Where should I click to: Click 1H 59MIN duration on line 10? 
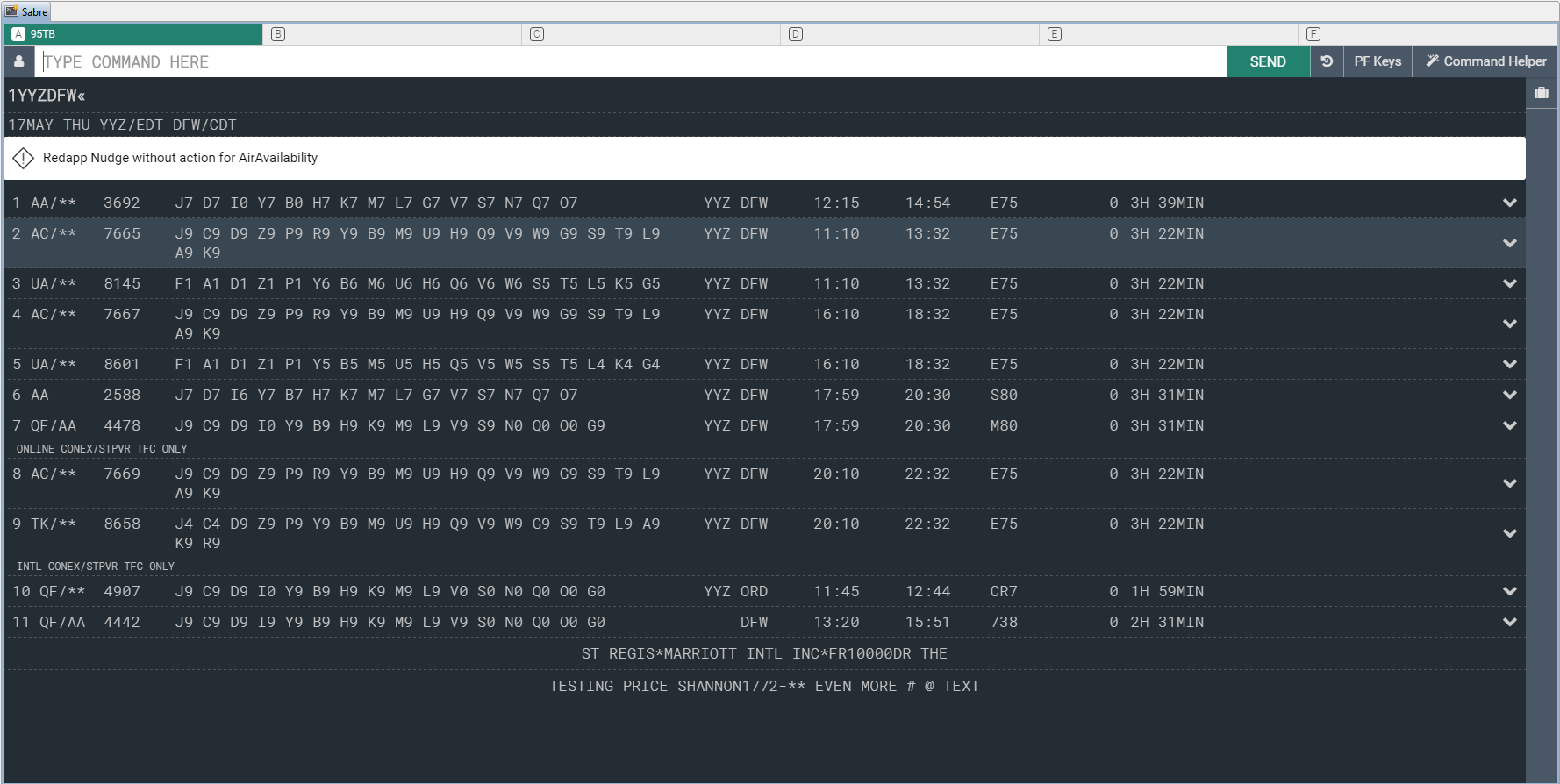[1167, 591]
